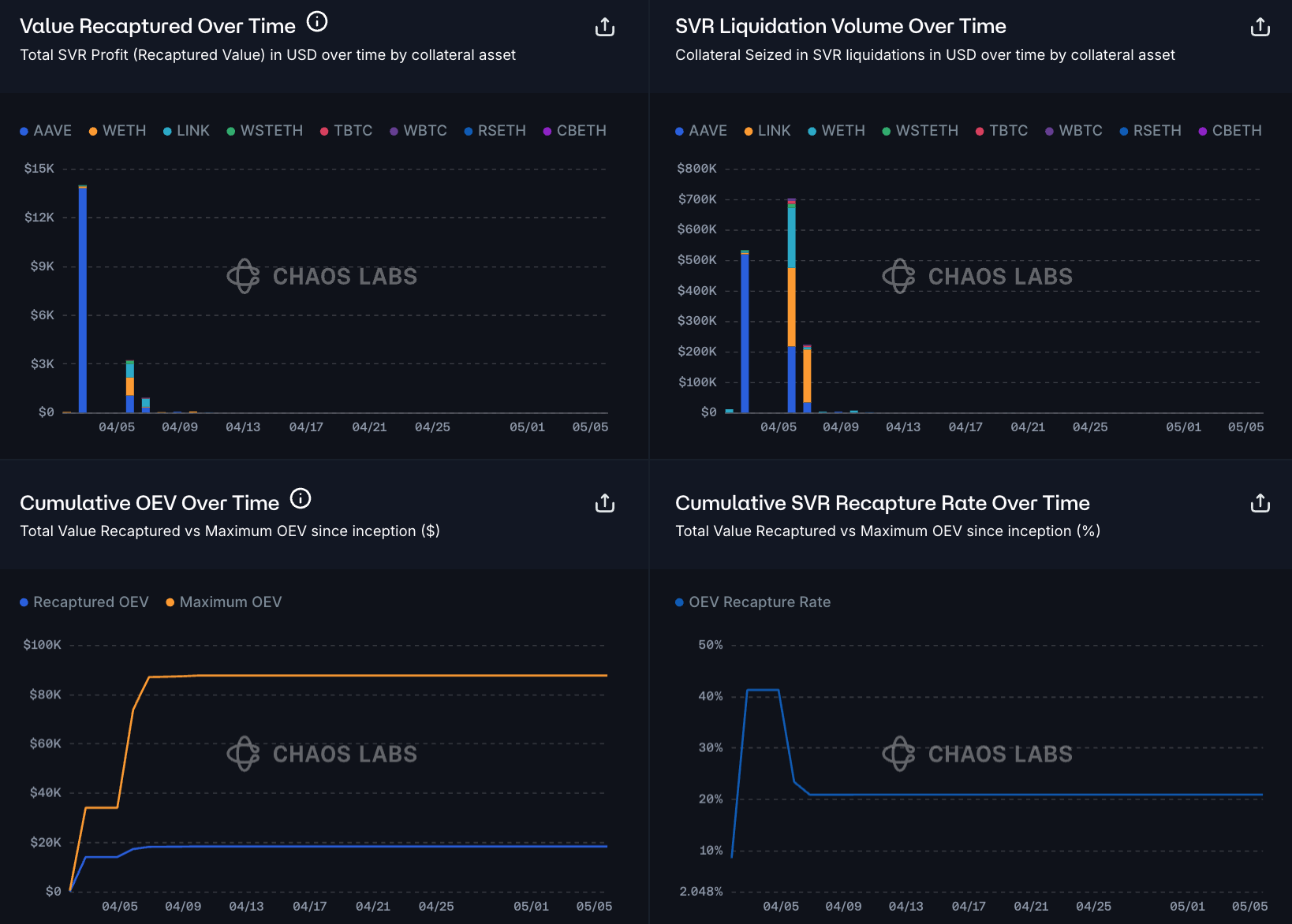Export the Value Recaptured Over Time chart
The height and width of the screenshot is (924, 1292).
[604, 26]
